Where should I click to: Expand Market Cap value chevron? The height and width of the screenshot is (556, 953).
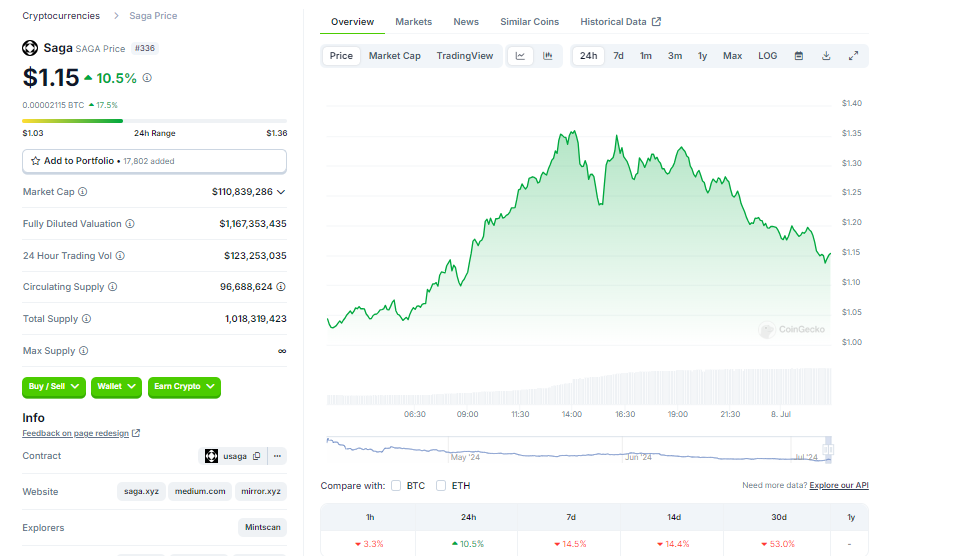click(281, 192)
